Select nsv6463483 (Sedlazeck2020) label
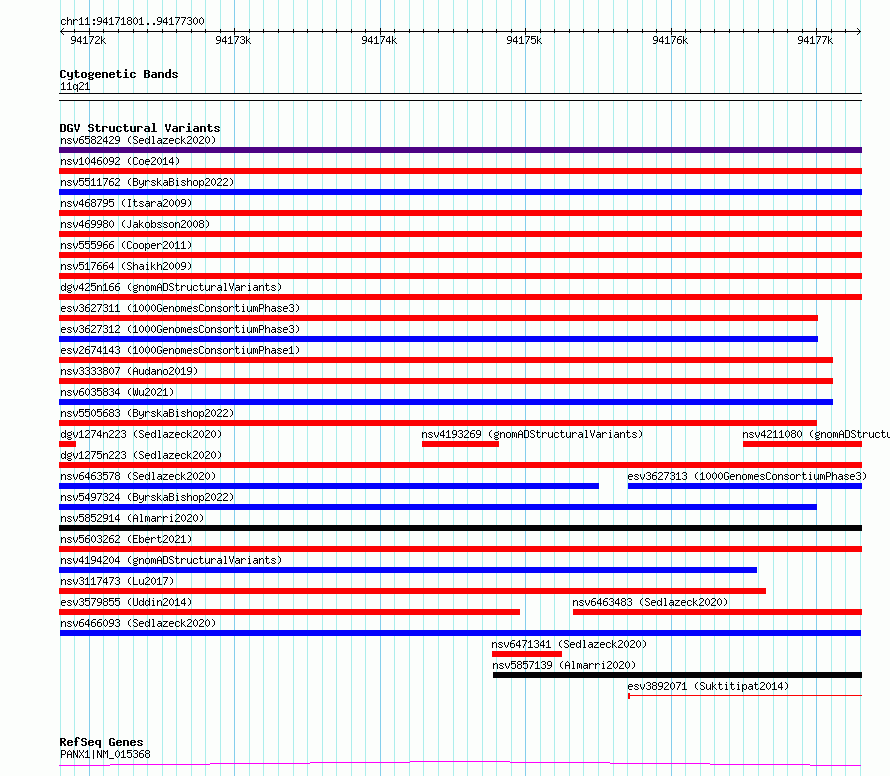Screen dimensions: 890x776 (650, 602)
